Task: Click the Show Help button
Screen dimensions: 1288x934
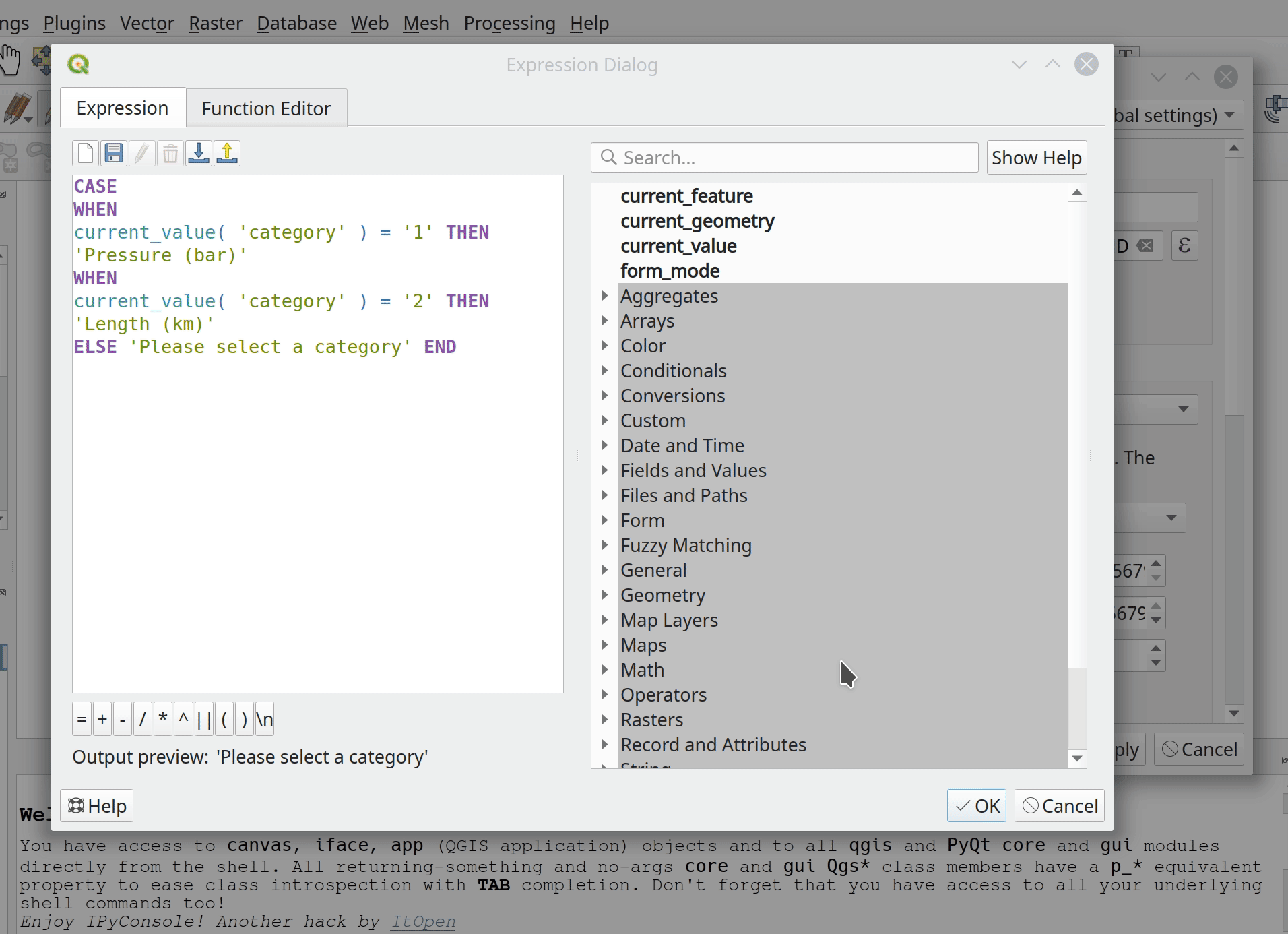Action: (1036, 158)
